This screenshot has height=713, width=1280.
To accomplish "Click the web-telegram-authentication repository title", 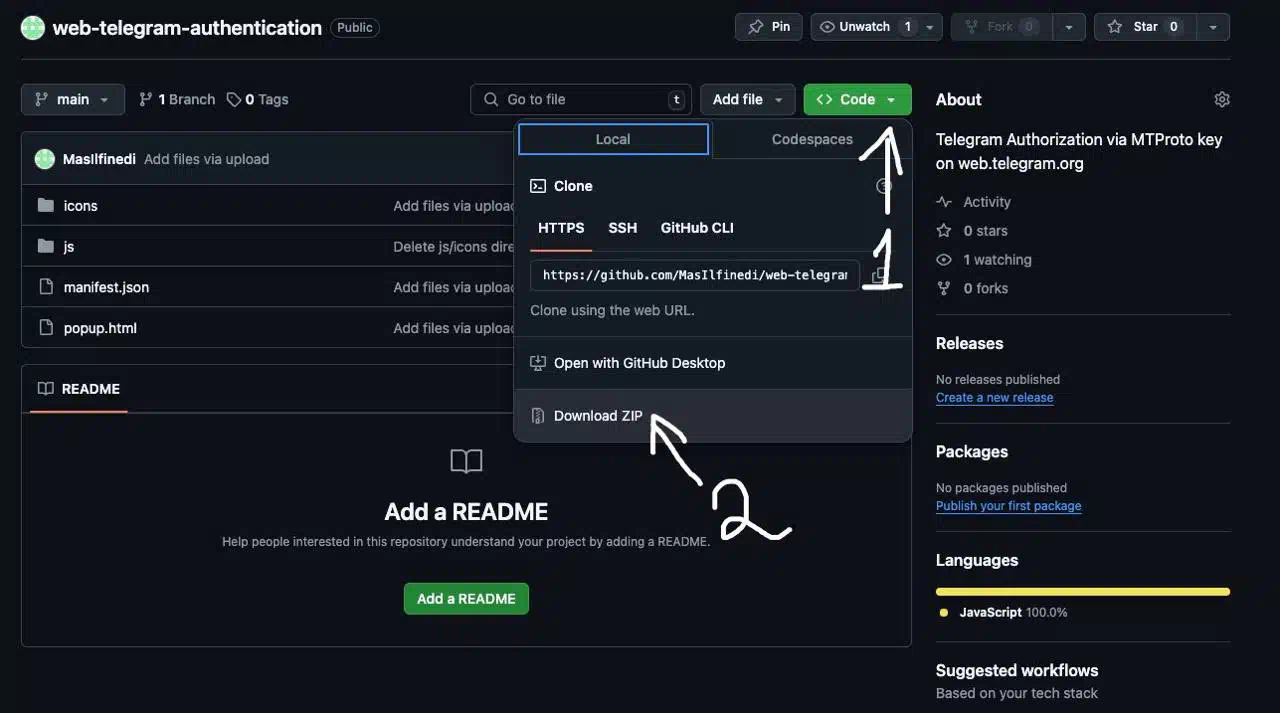I will pyautogui.click(x=187, y=28).
